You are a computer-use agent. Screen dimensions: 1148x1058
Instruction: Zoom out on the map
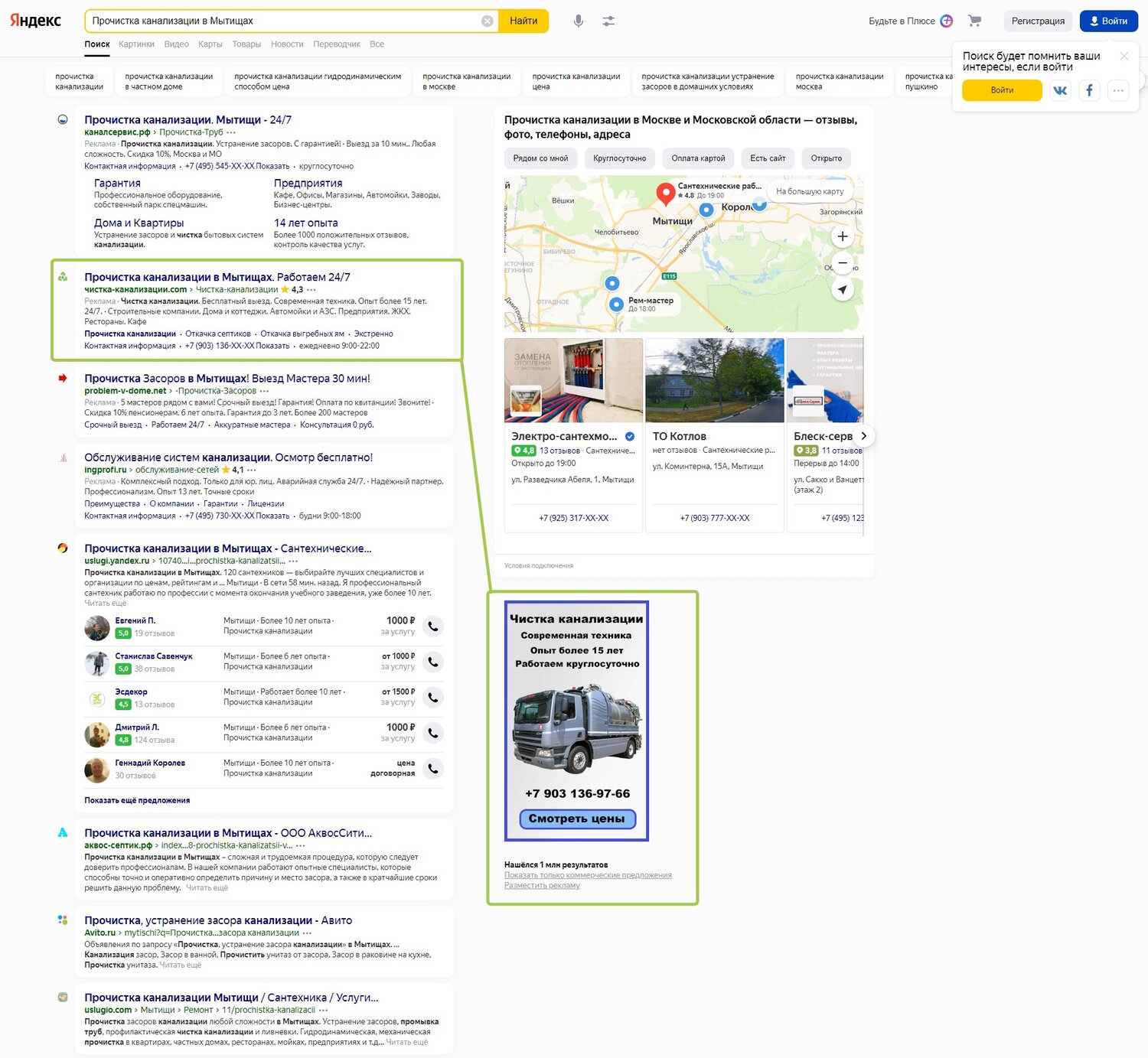(x=843, y=263)
